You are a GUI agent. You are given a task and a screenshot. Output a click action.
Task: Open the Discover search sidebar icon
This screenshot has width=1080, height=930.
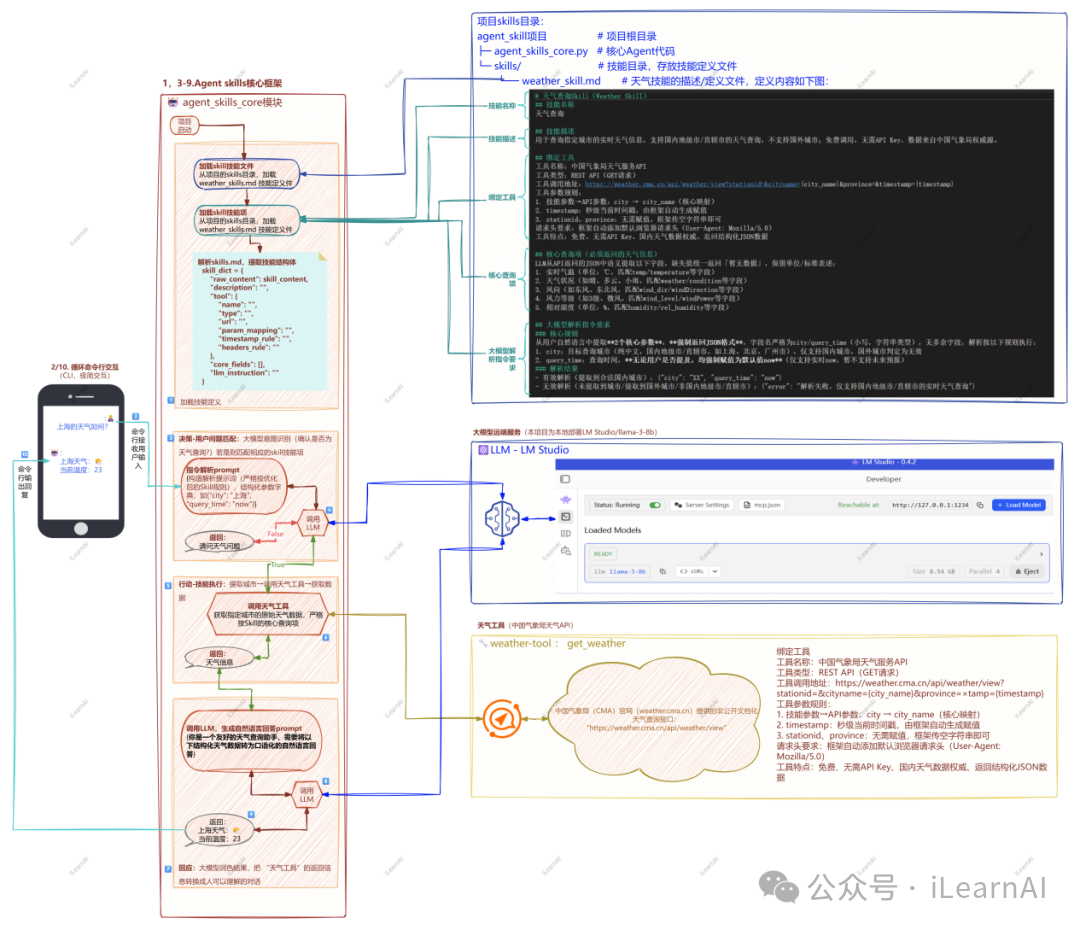coord(565,550)
